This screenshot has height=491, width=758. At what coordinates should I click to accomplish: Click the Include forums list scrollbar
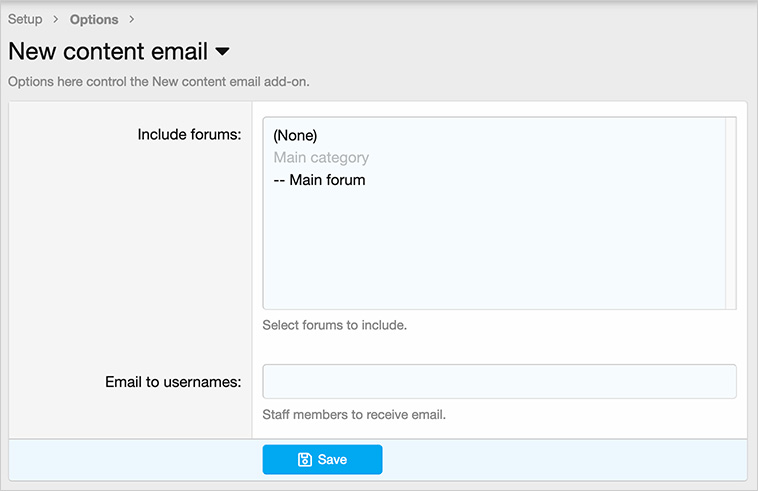pos(731,213)
